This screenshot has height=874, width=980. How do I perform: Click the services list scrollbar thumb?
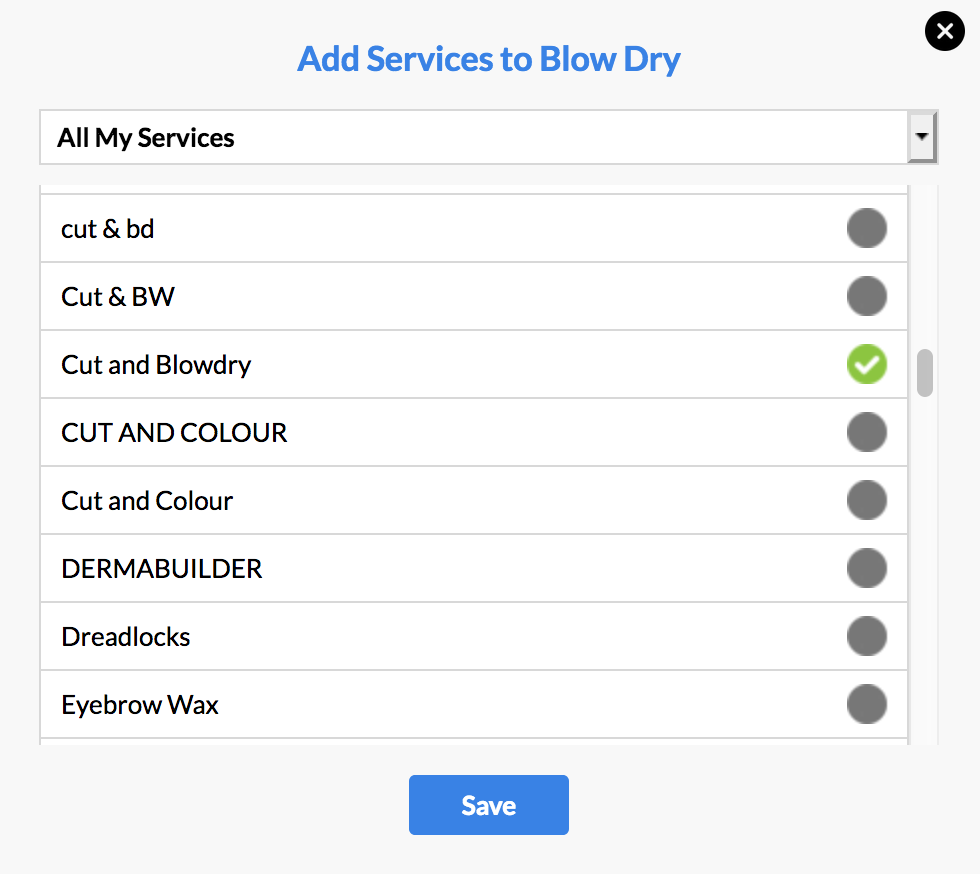[924, 373]
